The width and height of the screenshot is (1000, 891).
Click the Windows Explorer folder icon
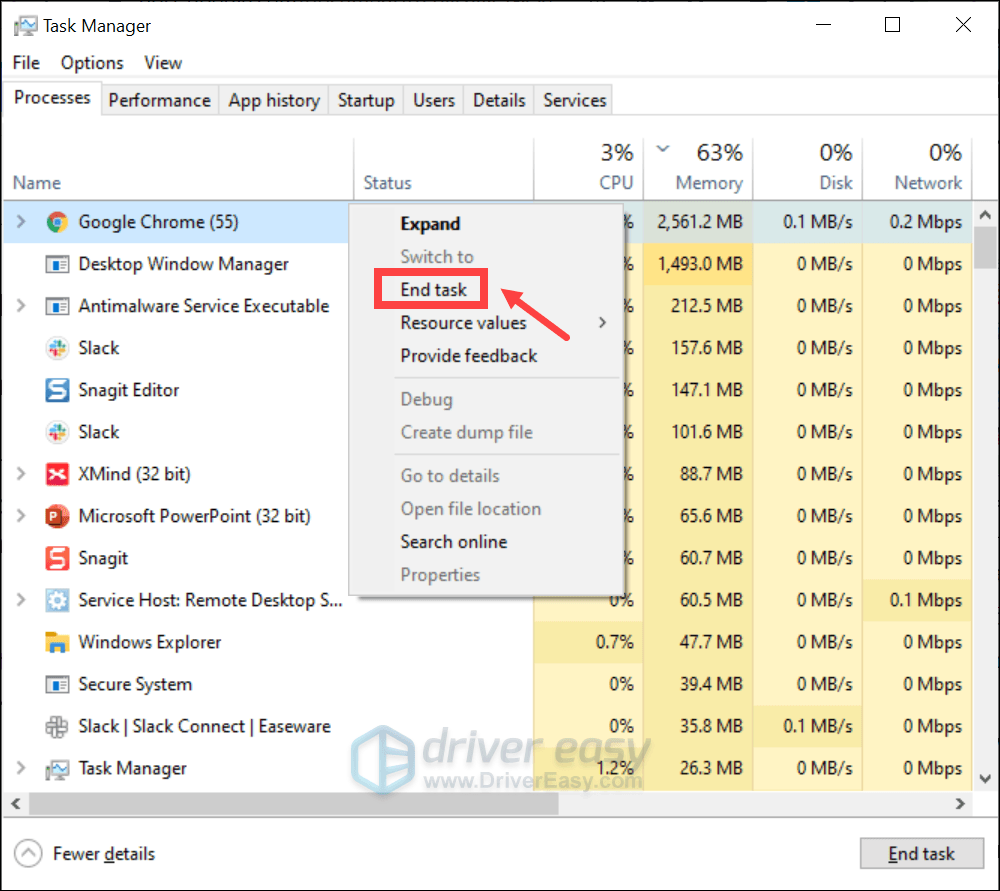pyautogui.click(x=57, y=642)
